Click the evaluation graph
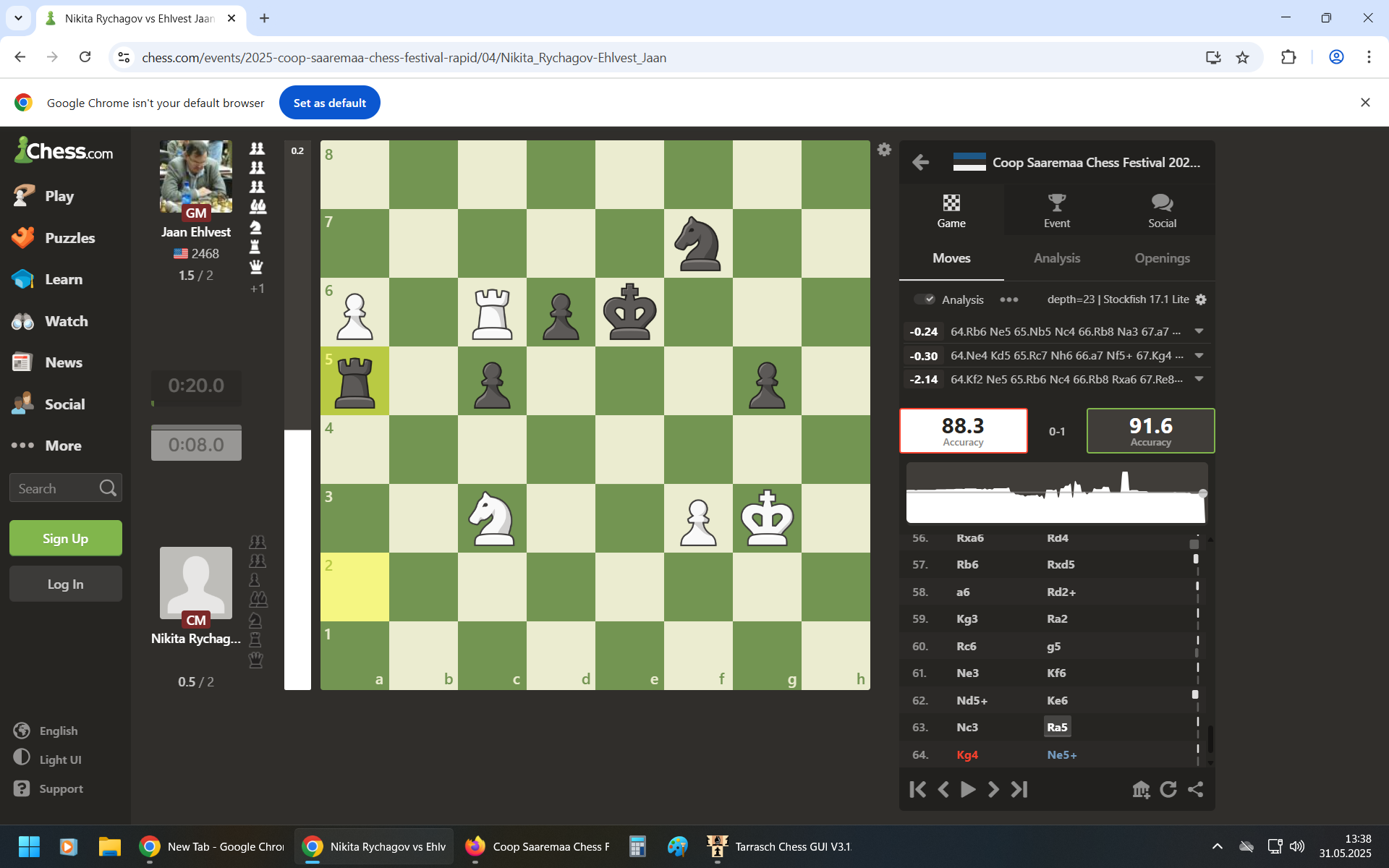This screenshot has width=1389, height=868. click(x=1057, y=493)
